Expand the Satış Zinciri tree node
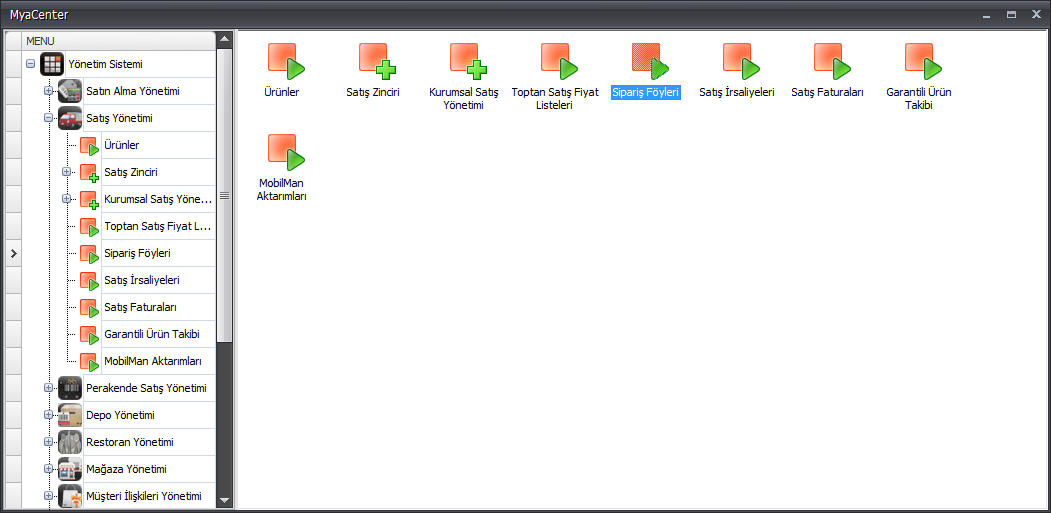The width and height of the screenshot is (1051, 513). (x=66, y=172)
